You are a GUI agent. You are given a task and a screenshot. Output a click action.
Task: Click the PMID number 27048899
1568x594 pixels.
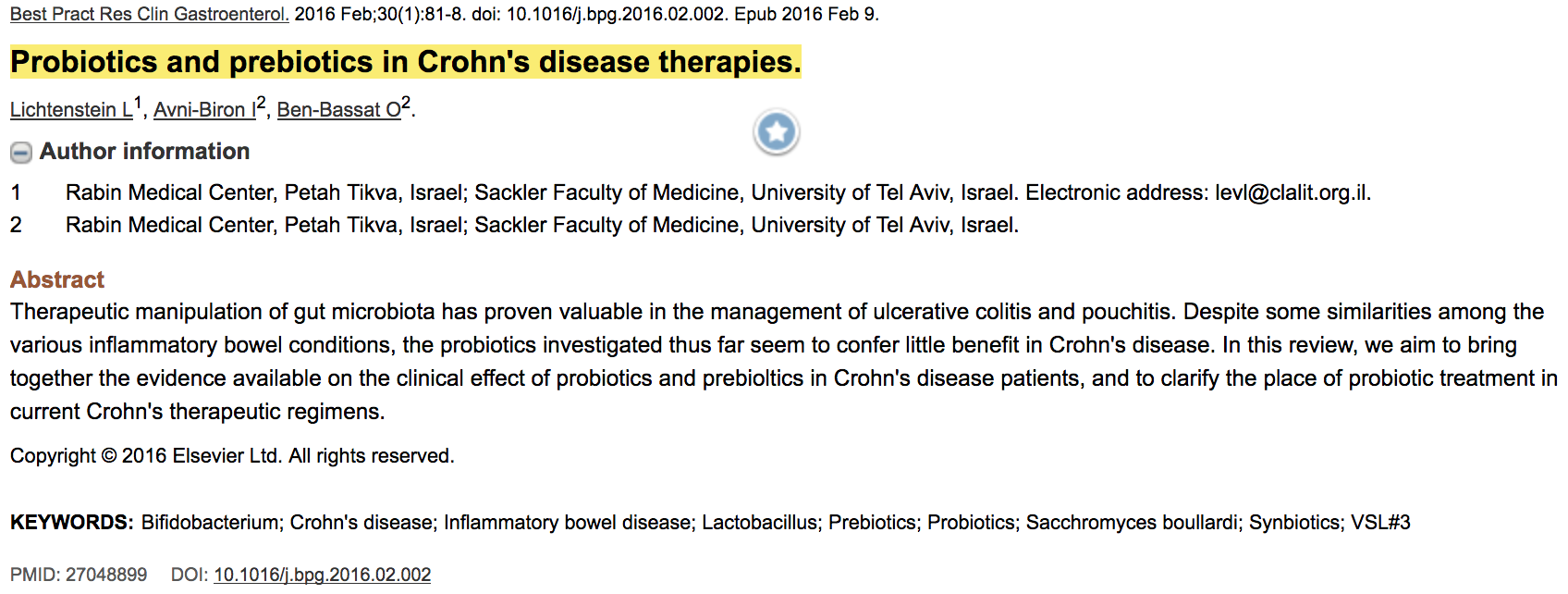(x=106, y=575)
